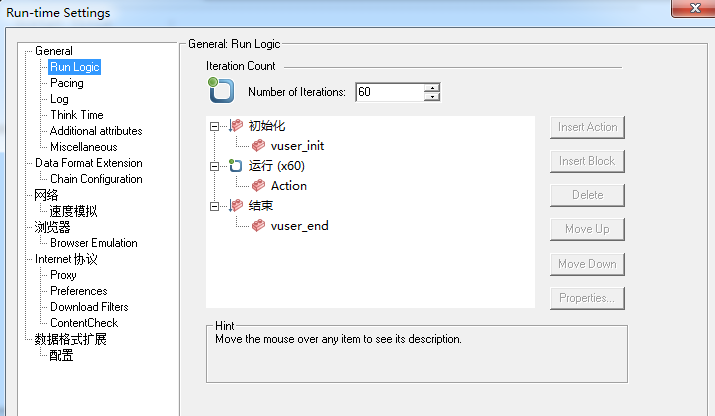Open the Proxy settings
This screenshot has width=715, height=416.
coord(63,275)
